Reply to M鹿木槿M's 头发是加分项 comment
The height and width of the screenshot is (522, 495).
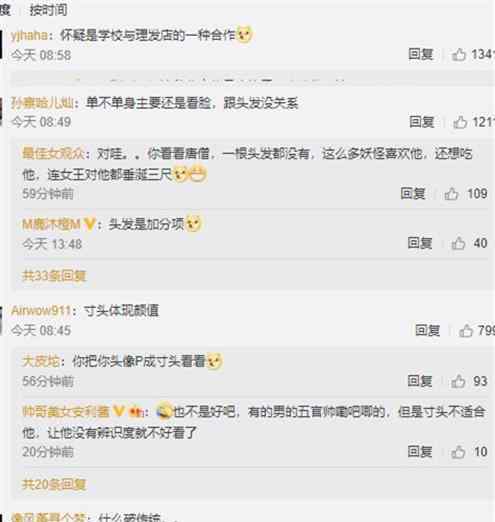[x=420, y=243]
